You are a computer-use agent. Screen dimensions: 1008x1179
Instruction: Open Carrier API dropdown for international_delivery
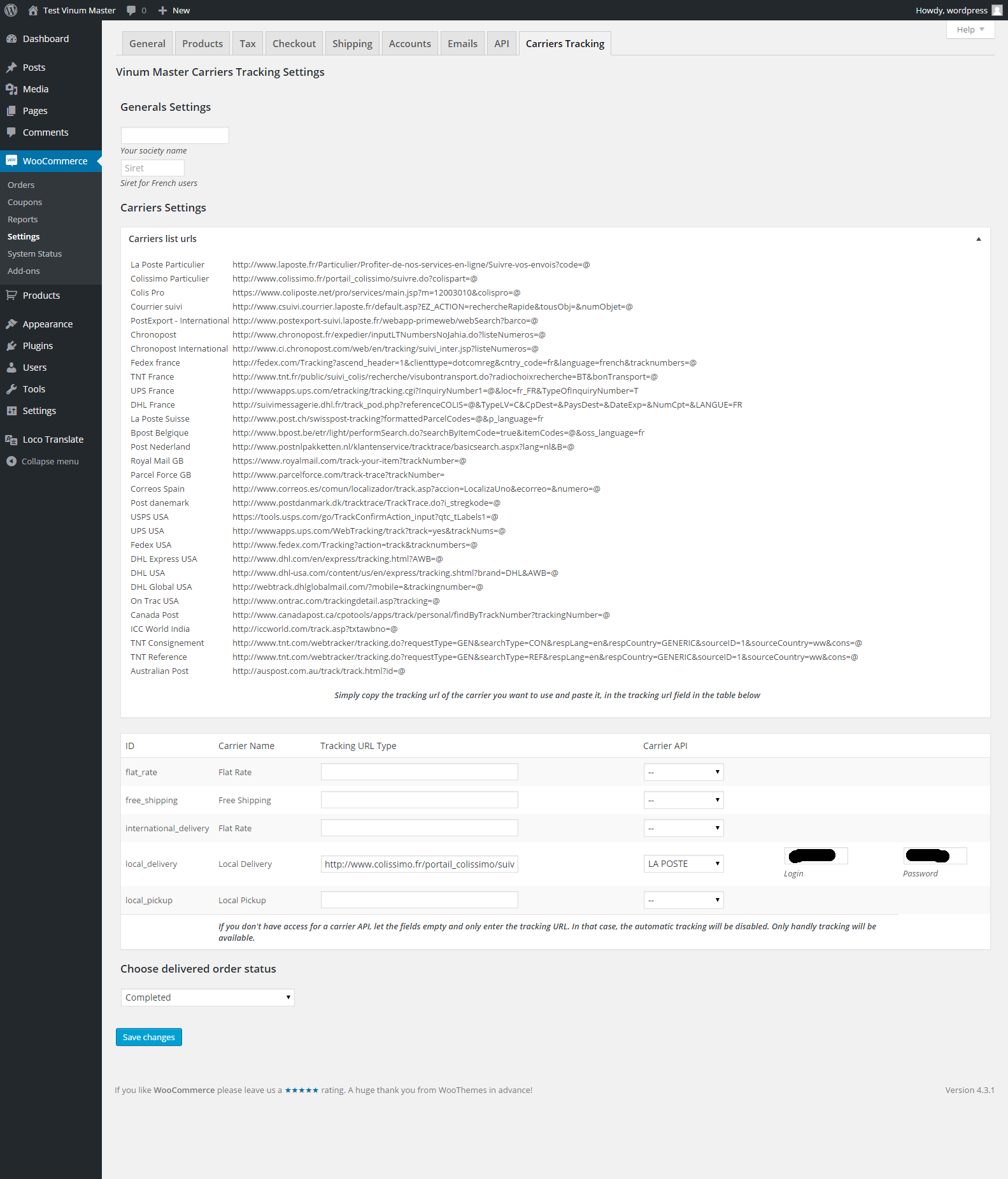click(684, 828)
